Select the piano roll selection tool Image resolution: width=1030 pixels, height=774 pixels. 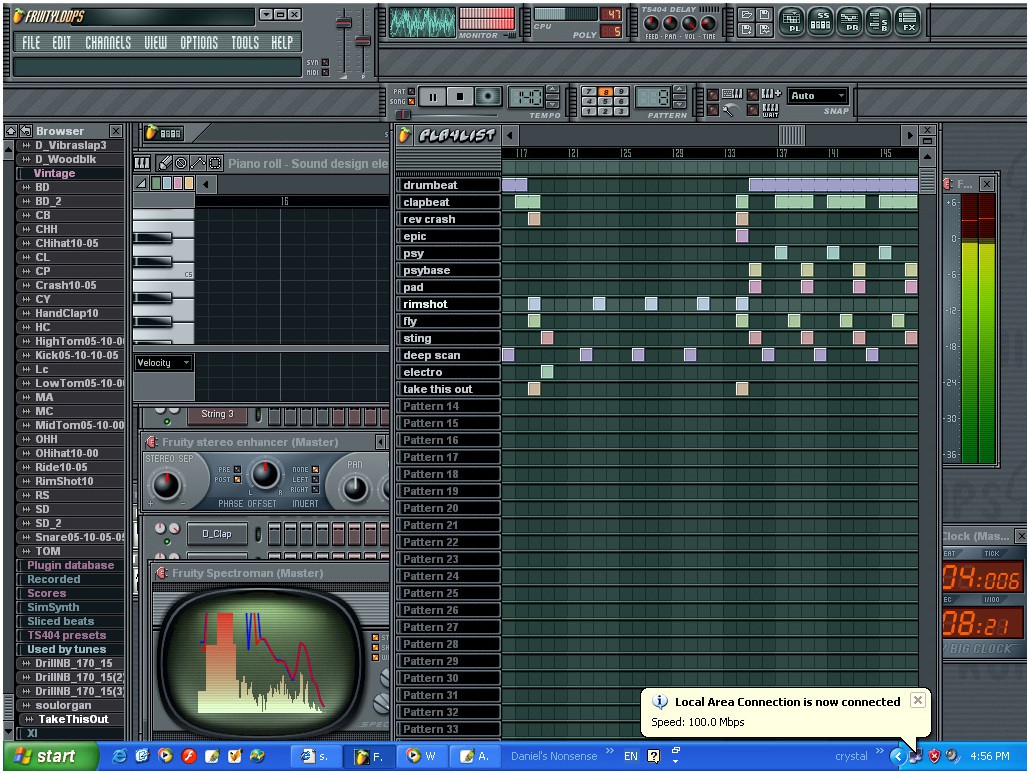click(x=215, y=163)
